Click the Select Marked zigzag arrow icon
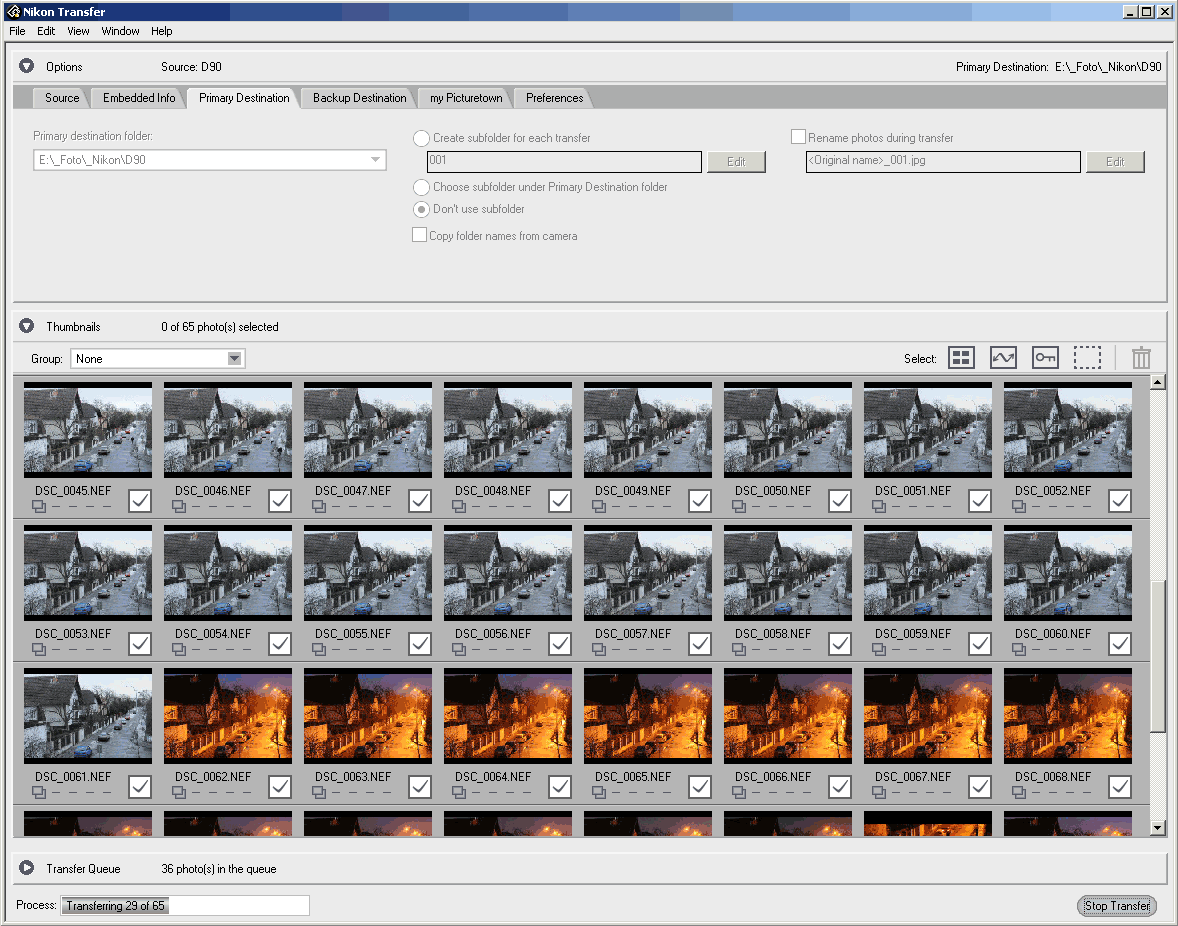Image resolution: width=1178 pixels, height=926 pixels. [x=1003, y=358]
